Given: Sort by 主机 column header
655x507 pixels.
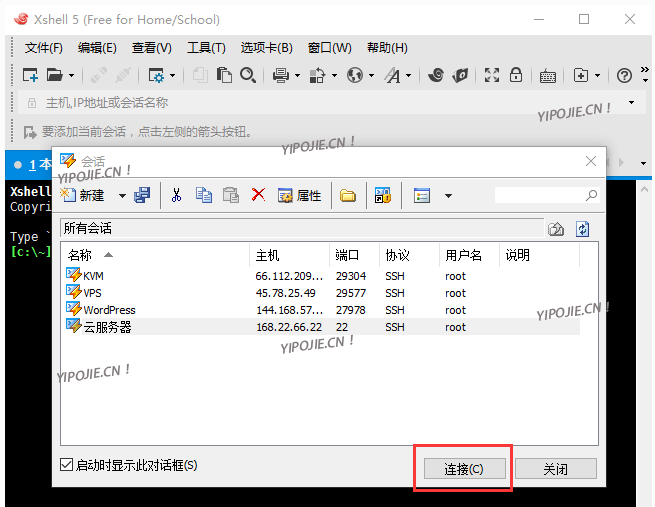Looking at the screenshot, I should pyautogui.click(x=289, y=255).
